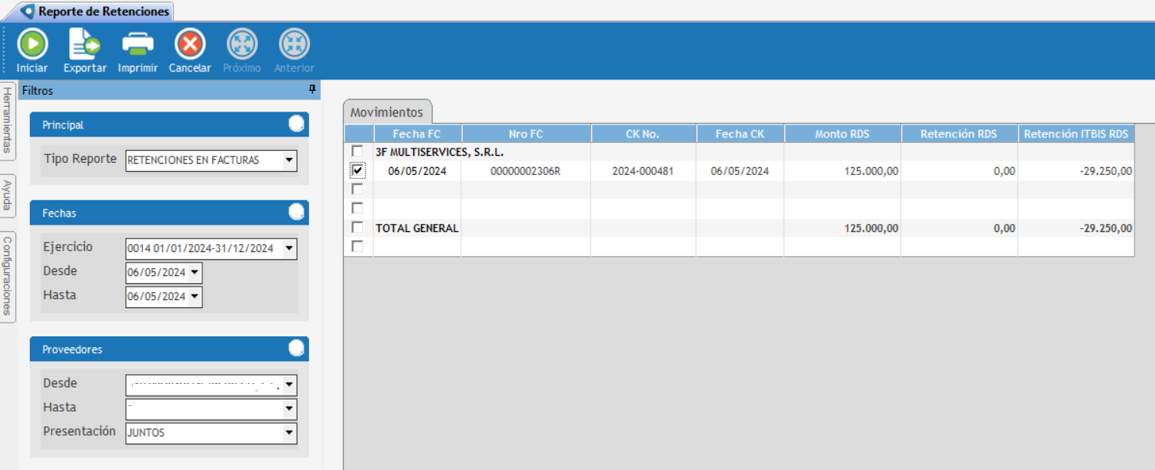This screenshot has width=1155, height=470.
Task: Toggle checkbox in TOTAL GENERAL row
Action: point(357,228)
